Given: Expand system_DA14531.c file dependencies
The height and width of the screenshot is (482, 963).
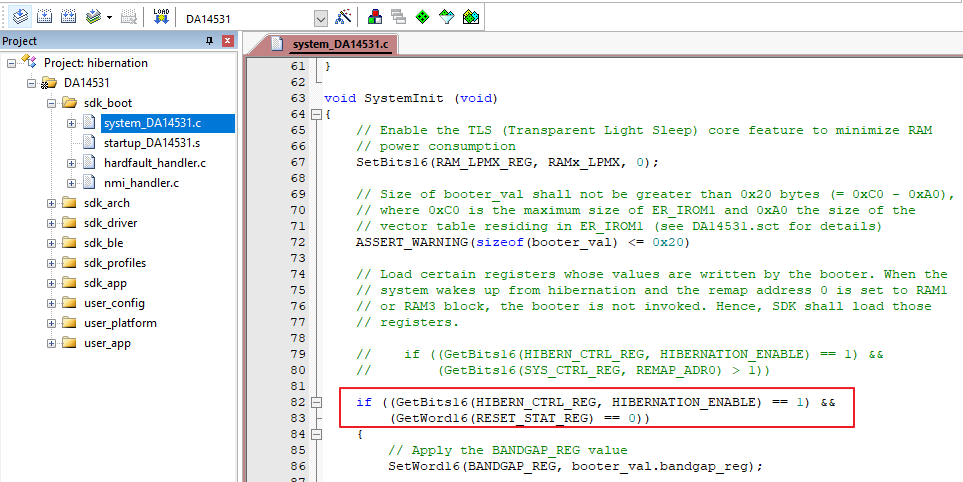Looking at the screenshot, I should [71, 123].
